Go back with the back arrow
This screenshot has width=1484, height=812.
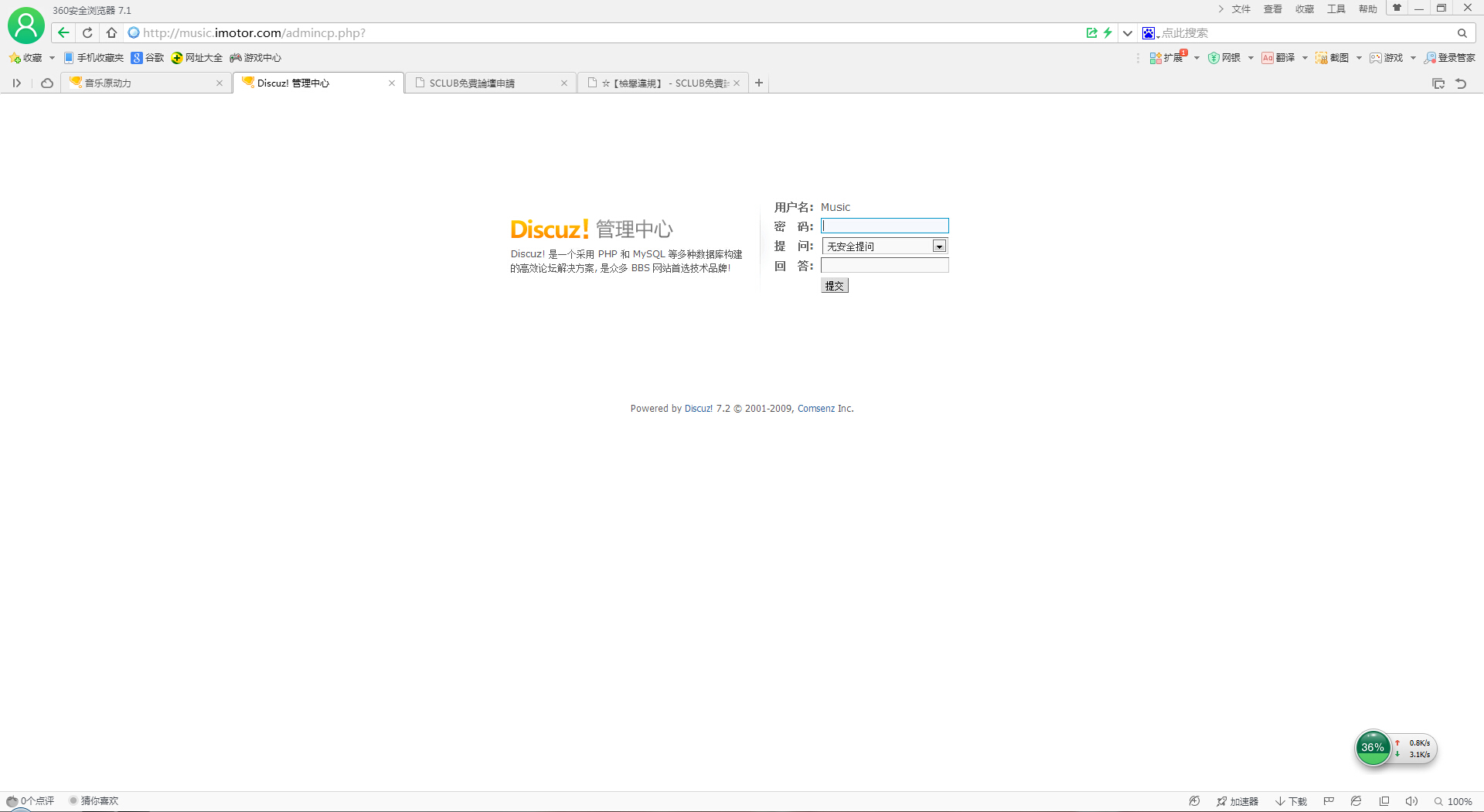coord(63,32)
